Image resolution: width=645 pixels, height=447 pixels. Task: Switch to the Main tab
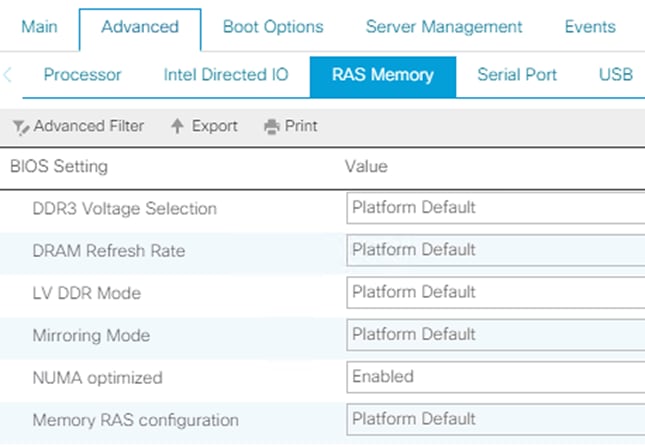[41, 27]
